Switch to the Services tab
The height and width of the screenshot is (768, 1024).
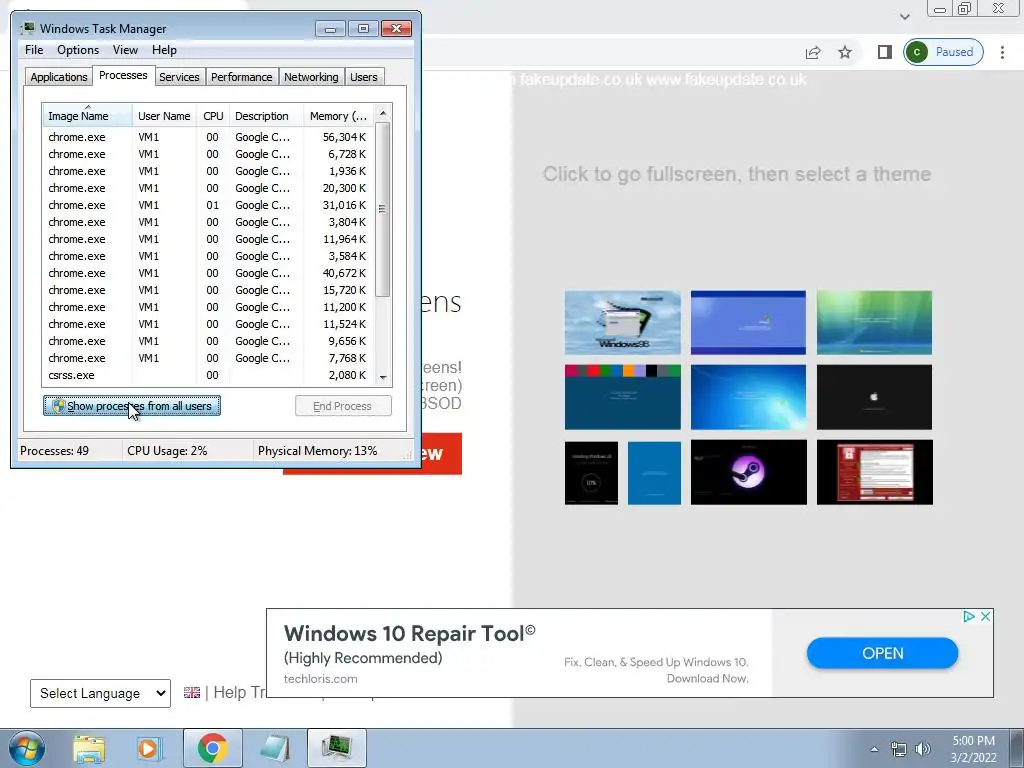pos(179,77)
